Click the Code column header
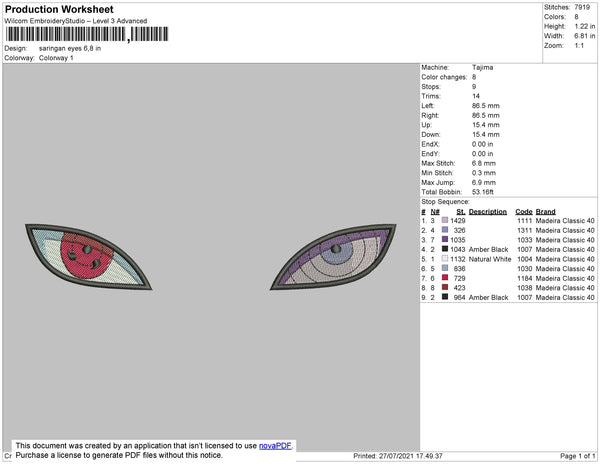The image size is (600, 464). pyautogui.click(x=523, y=212)
